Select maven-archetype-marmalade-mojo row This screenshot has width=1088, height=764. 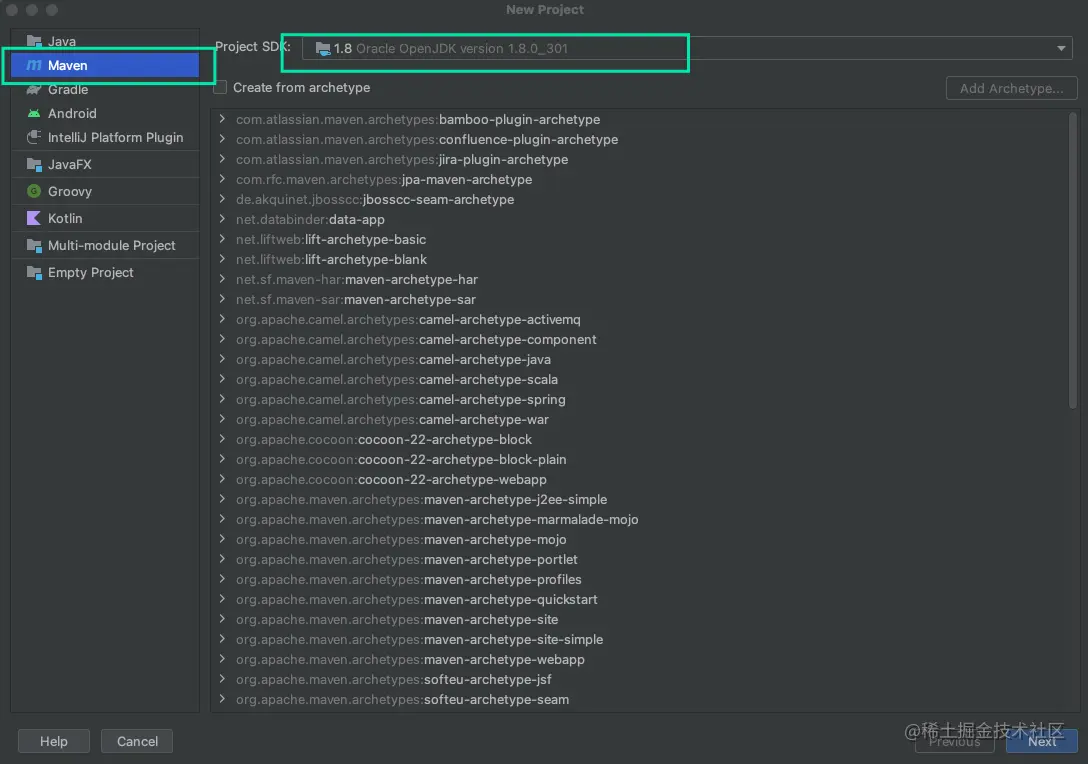click(x=638, y=519)
